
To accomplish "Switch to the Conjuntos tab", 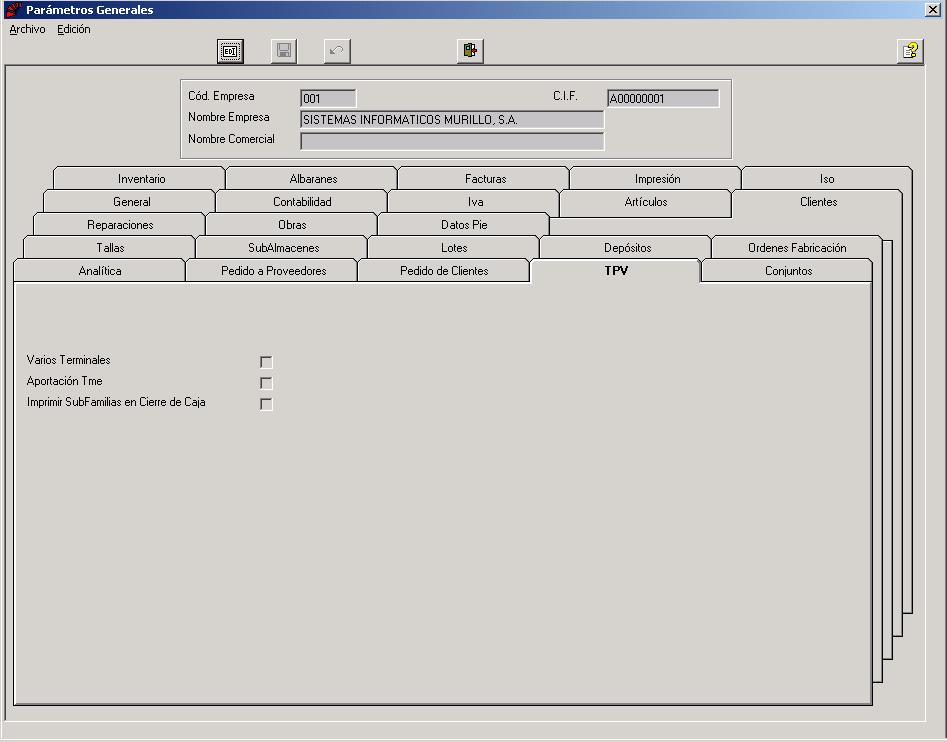I will [788, 270].
